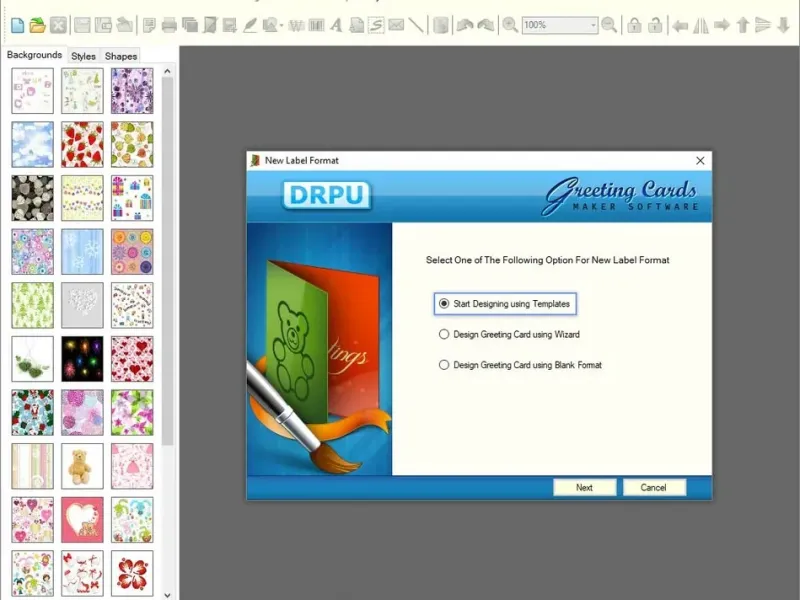This screenshot has width=800, height=600.
Task: Click the flip horizontal mirror icon
Action: [x=701, y=24]
